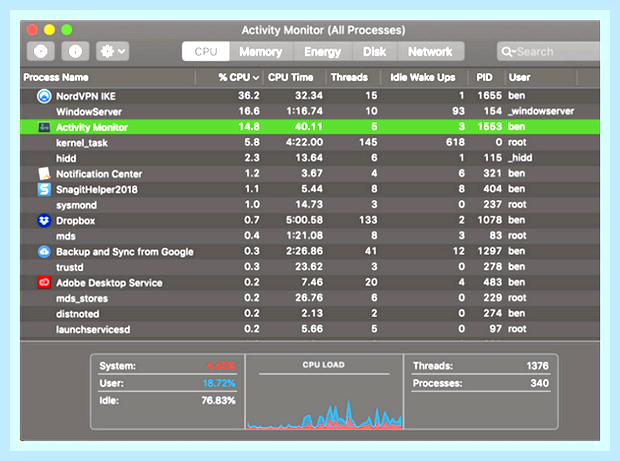Image resolution: width=620 pixels, height=461 pixels.
Task: Click into the Search input field
Action: pos(548,51)
